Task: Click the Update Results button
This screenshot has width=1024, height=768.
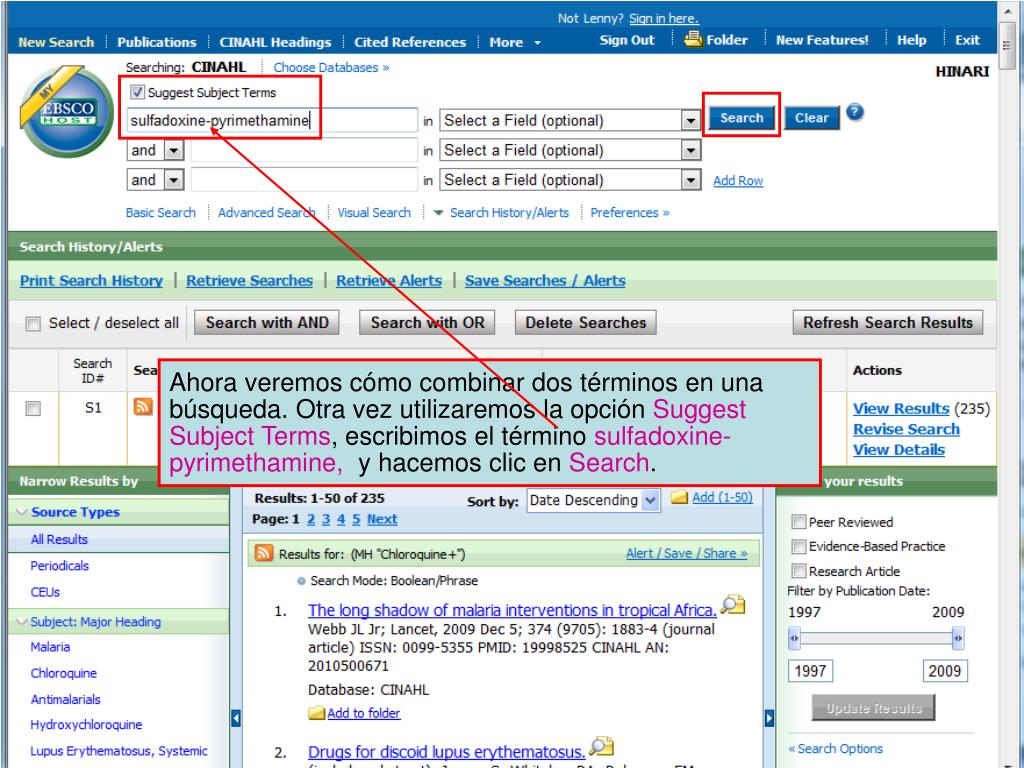Action: 874,708
